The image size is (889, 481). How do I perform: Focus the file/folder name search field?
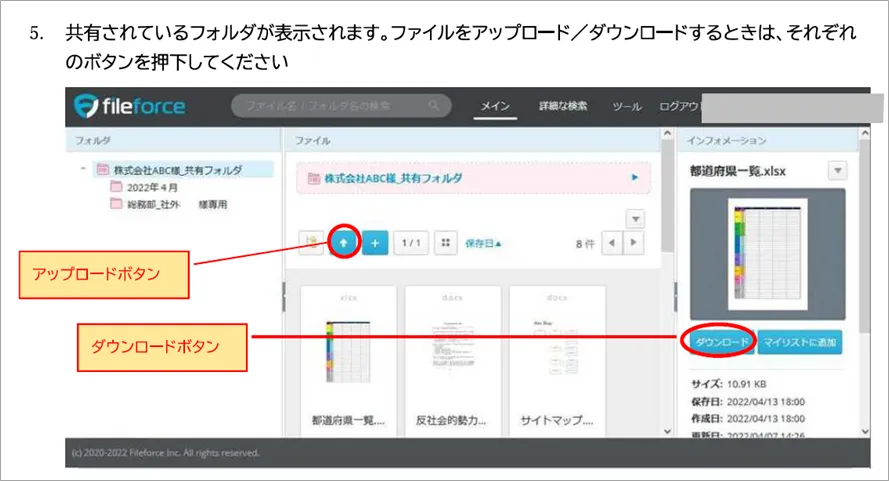(x=341, y=106)
